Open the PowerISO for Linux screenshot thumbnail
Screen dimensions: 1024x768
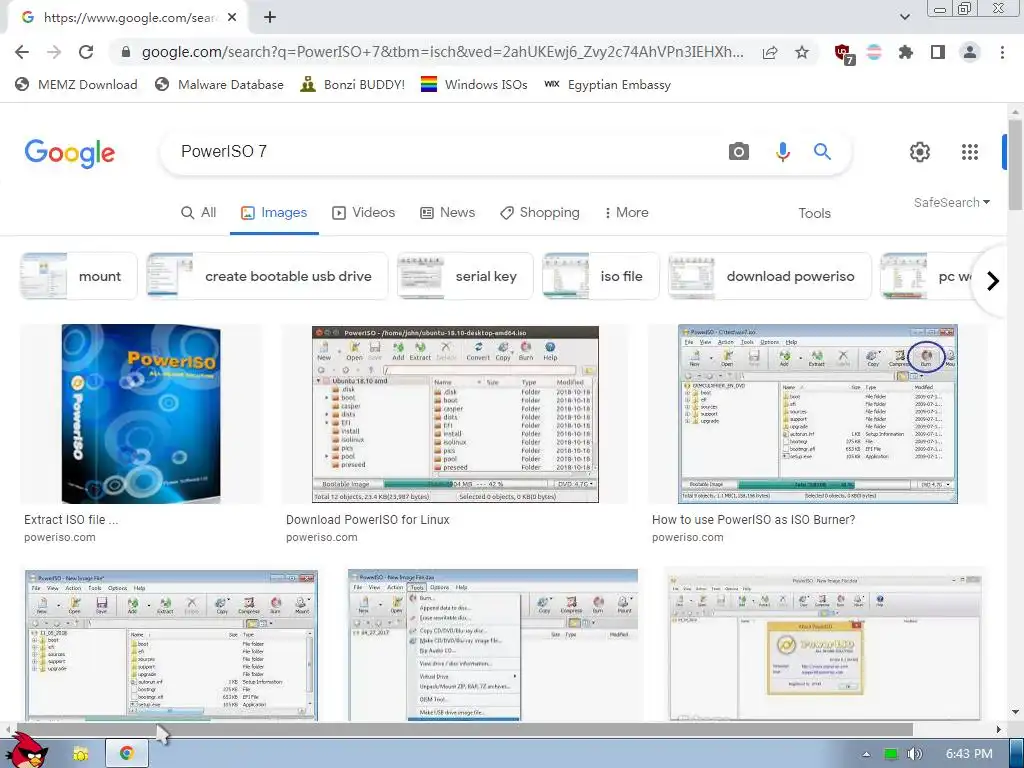pyautogui.click(x=455, y=414)
